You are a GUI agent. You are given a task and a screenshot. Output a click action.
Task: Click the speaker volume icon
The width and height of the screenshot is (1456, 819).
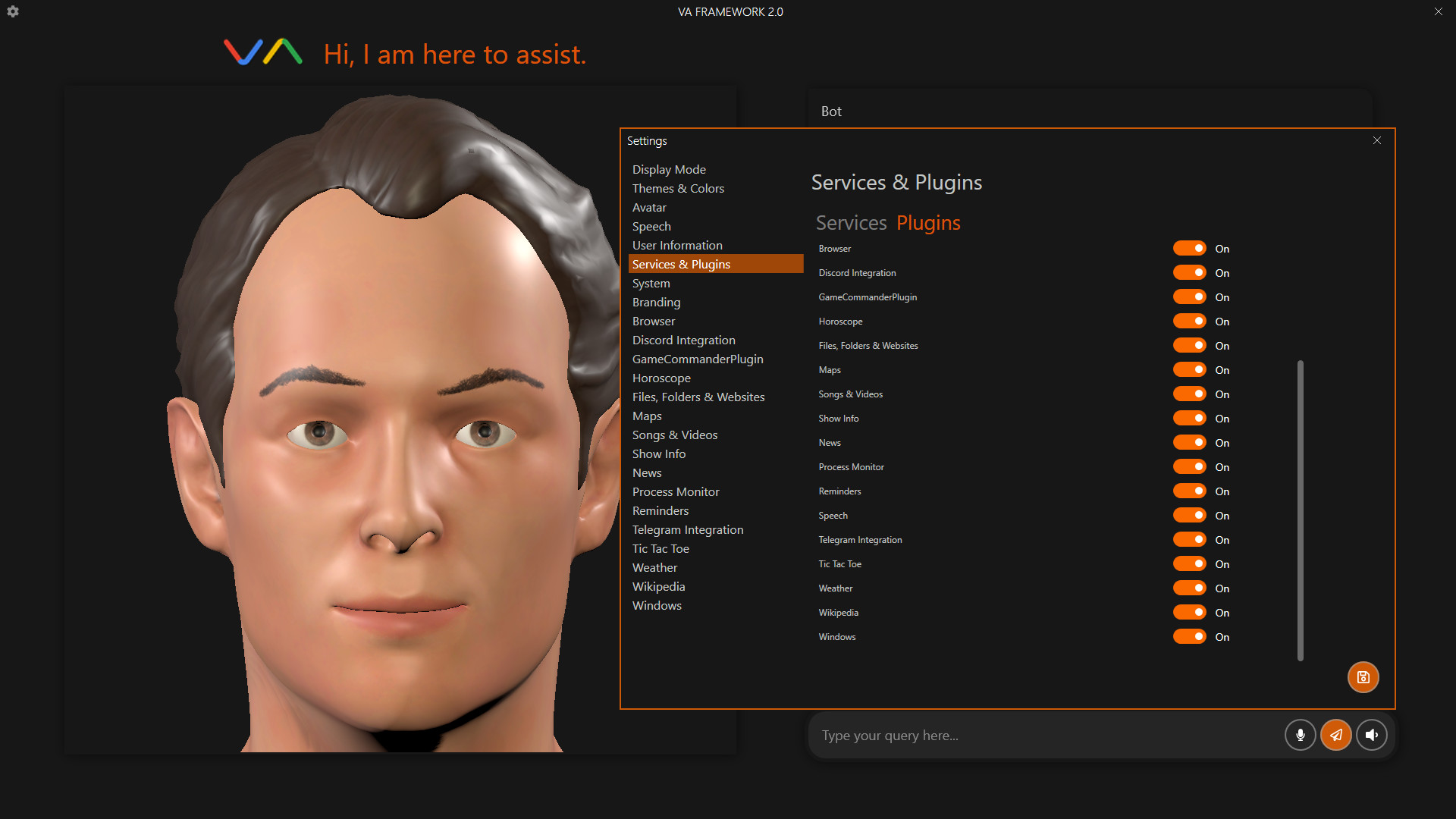pos(1372,735)
